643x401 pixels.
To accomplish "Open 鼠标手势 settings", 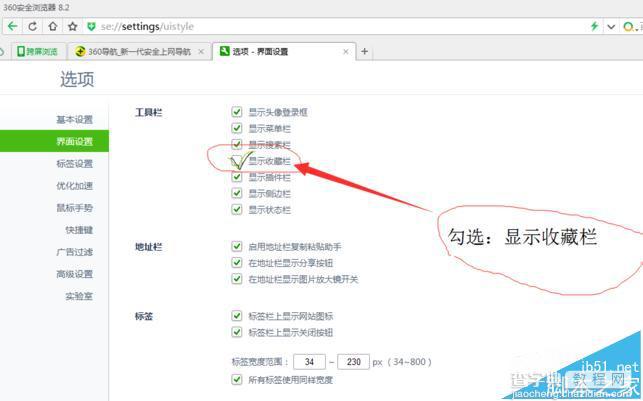I will tap(75, 208).
